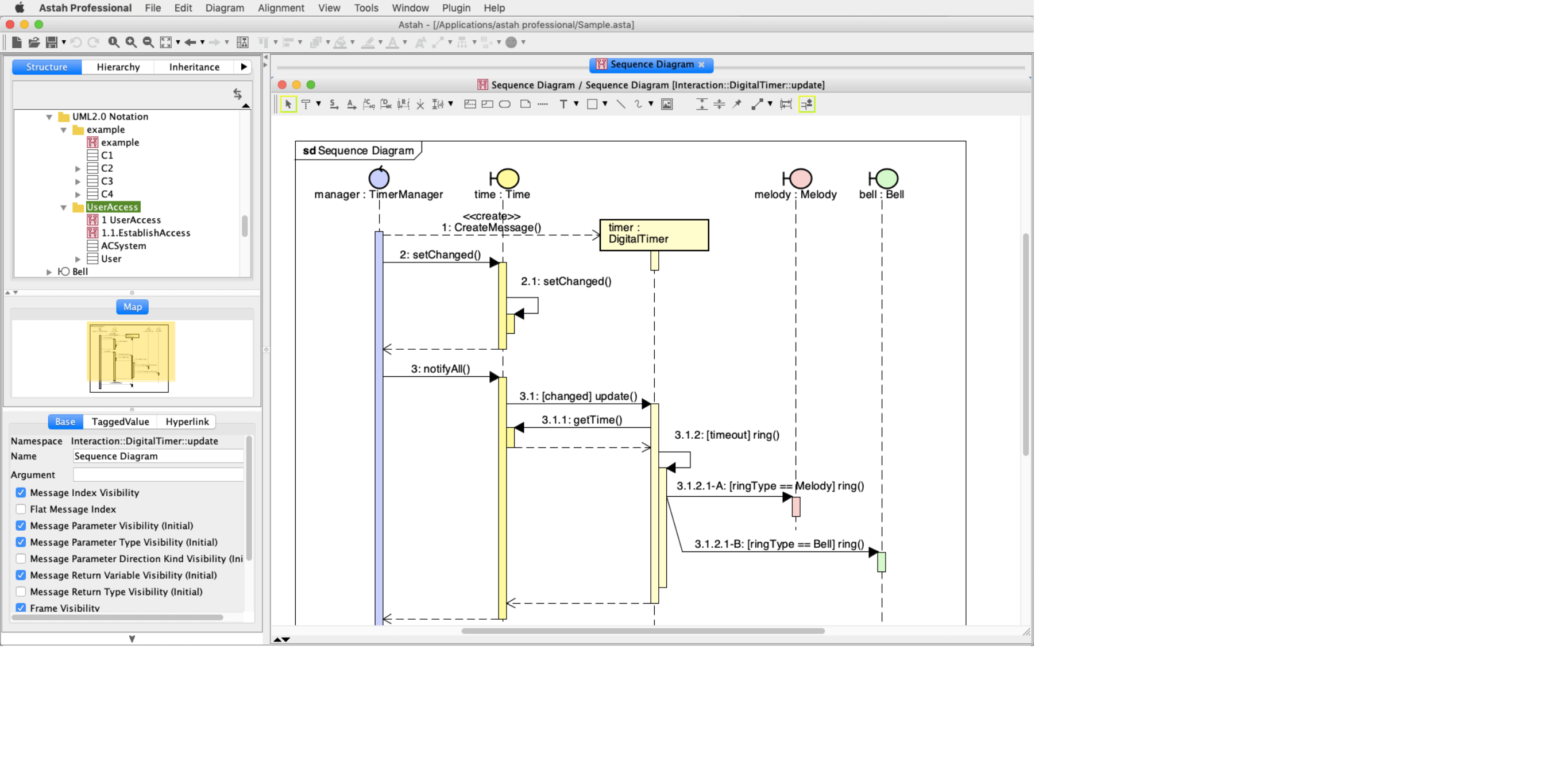
Task: Open the rectangle shape dropdown arrow
Action: tap(605, 104)
